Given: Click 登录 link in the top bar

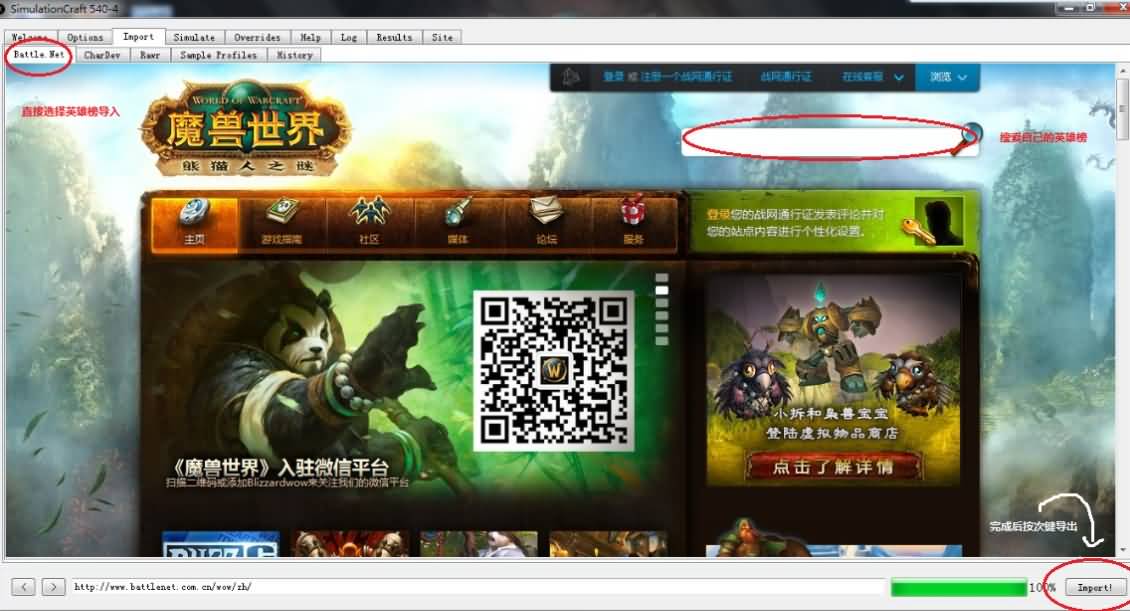Looking at the screenshot, I should coord(614,77).
